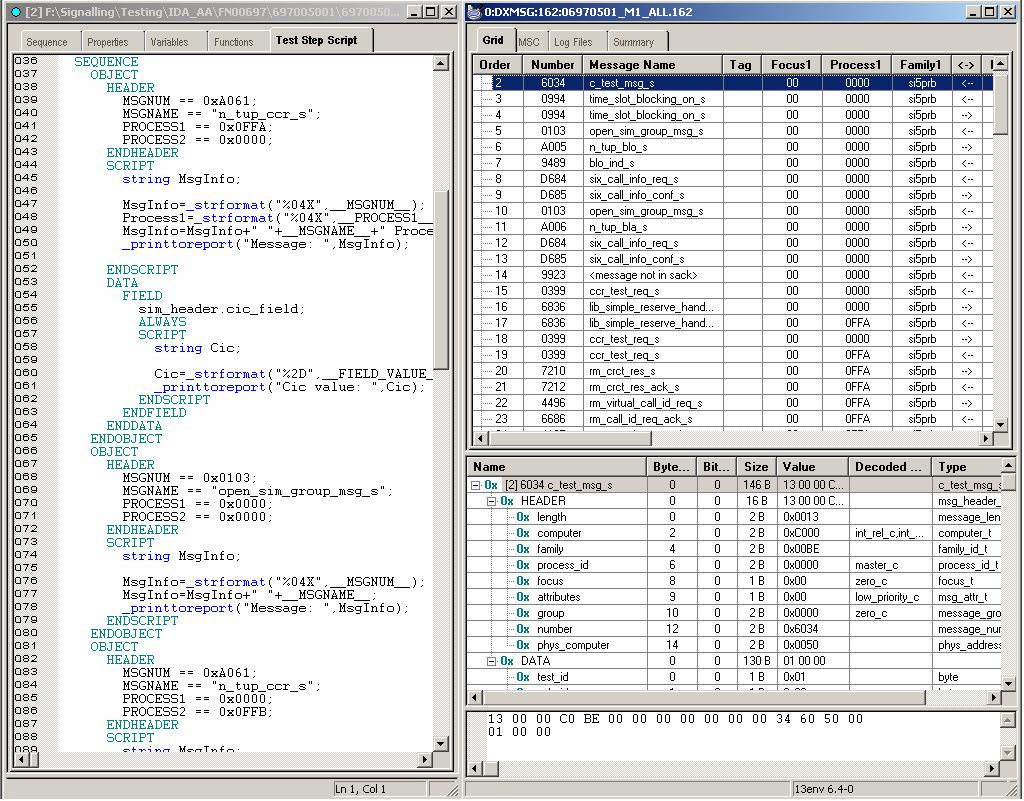
Task: Click the hex icon beside the family field
Action: (522, 549)
